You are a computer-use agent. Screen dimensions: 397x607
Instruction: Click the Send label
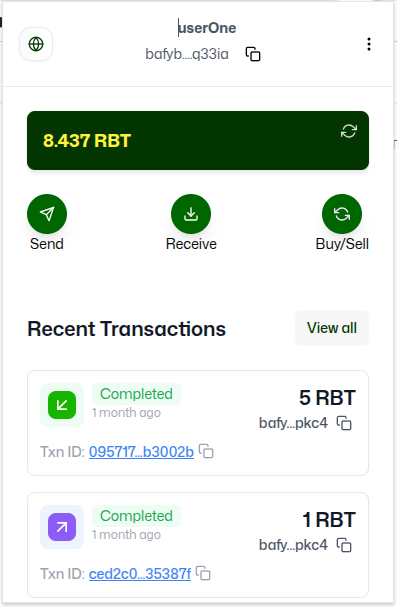[x=47, y=244]
